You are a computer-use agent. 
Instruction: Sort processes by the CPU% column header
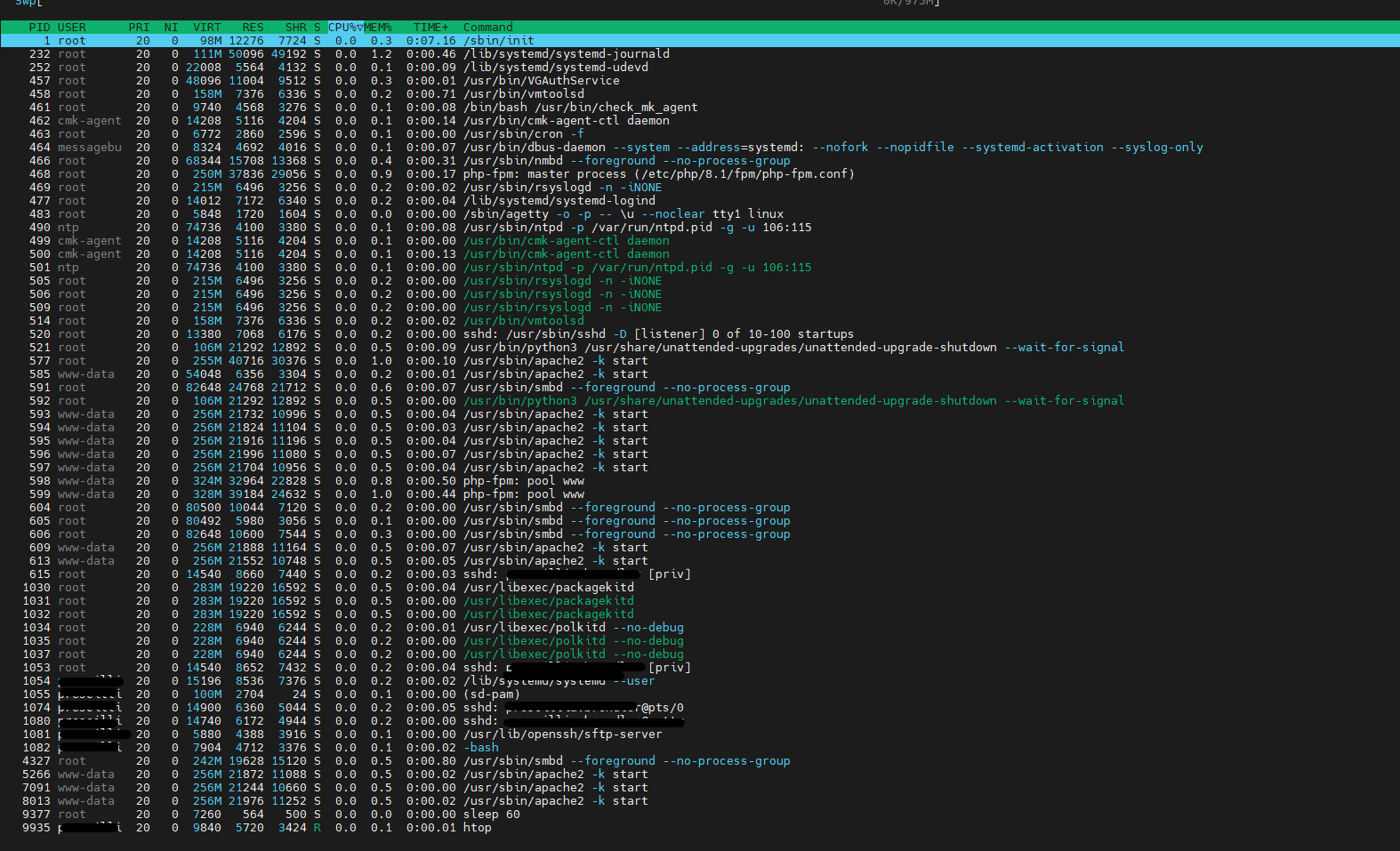point(345,28)
